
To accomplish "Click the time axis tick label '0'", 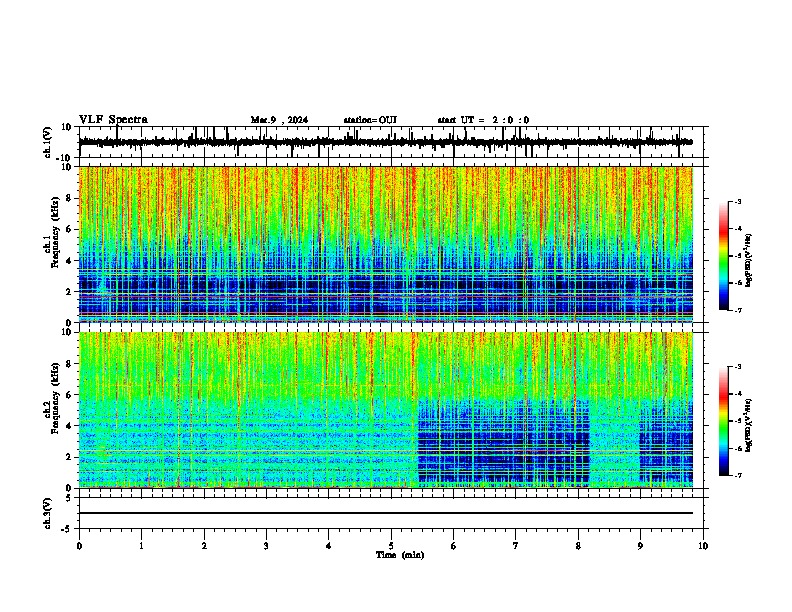I will [79, 546].
